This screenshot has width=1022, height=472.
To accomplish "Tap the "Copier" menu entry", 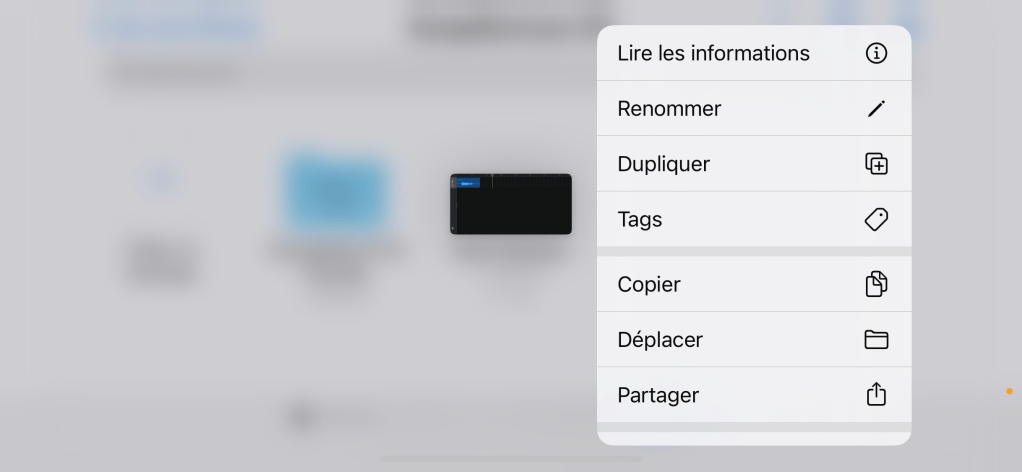I will tap(649, 284).
